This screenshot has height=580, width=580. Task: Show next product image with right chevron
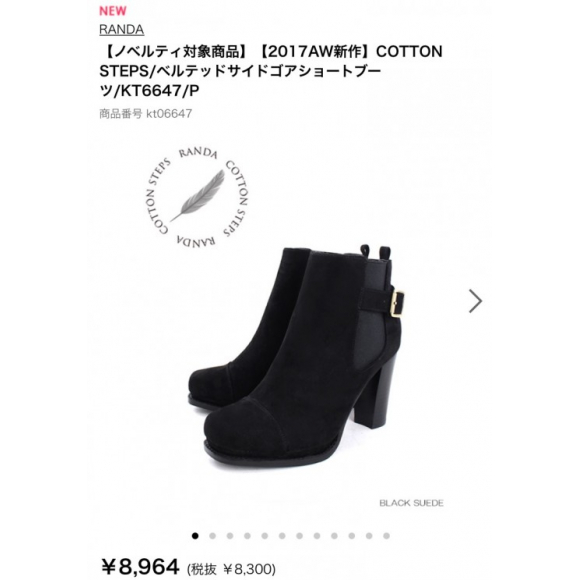475,301
